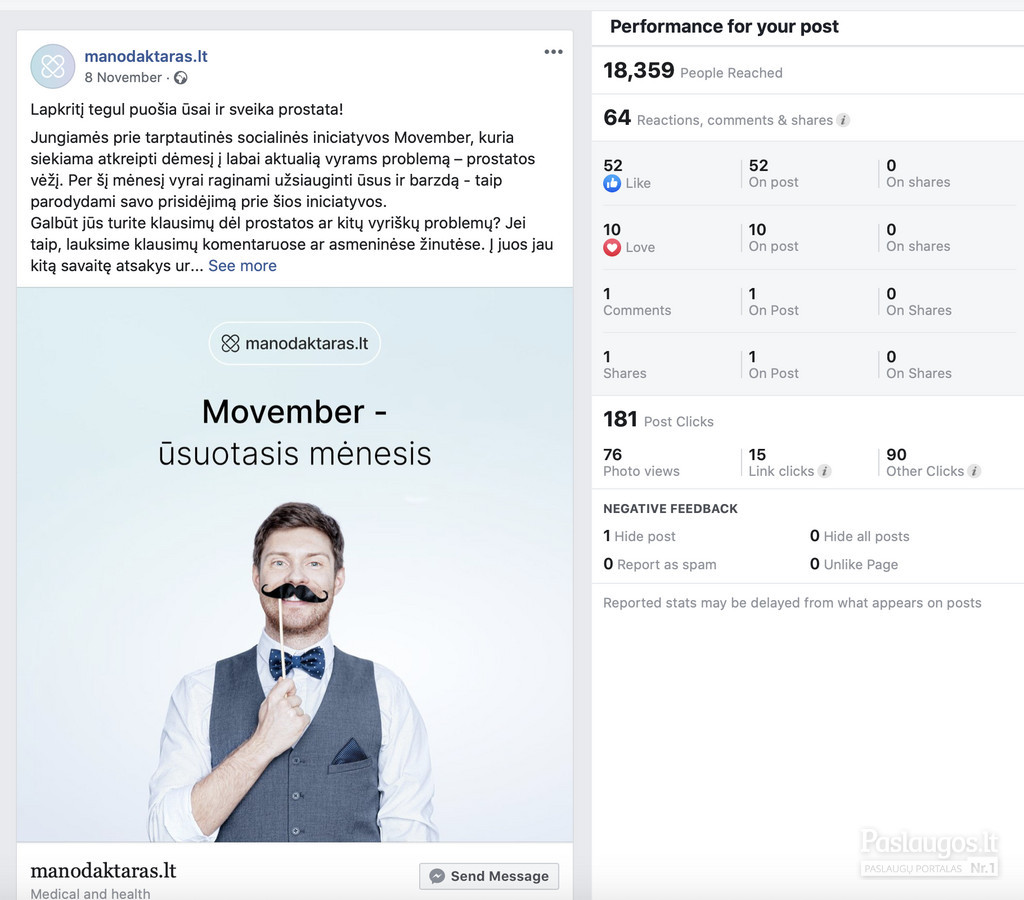Viewport: 1024px width, 900px height.
Task: Click the Send Message button
Action: 489,876
